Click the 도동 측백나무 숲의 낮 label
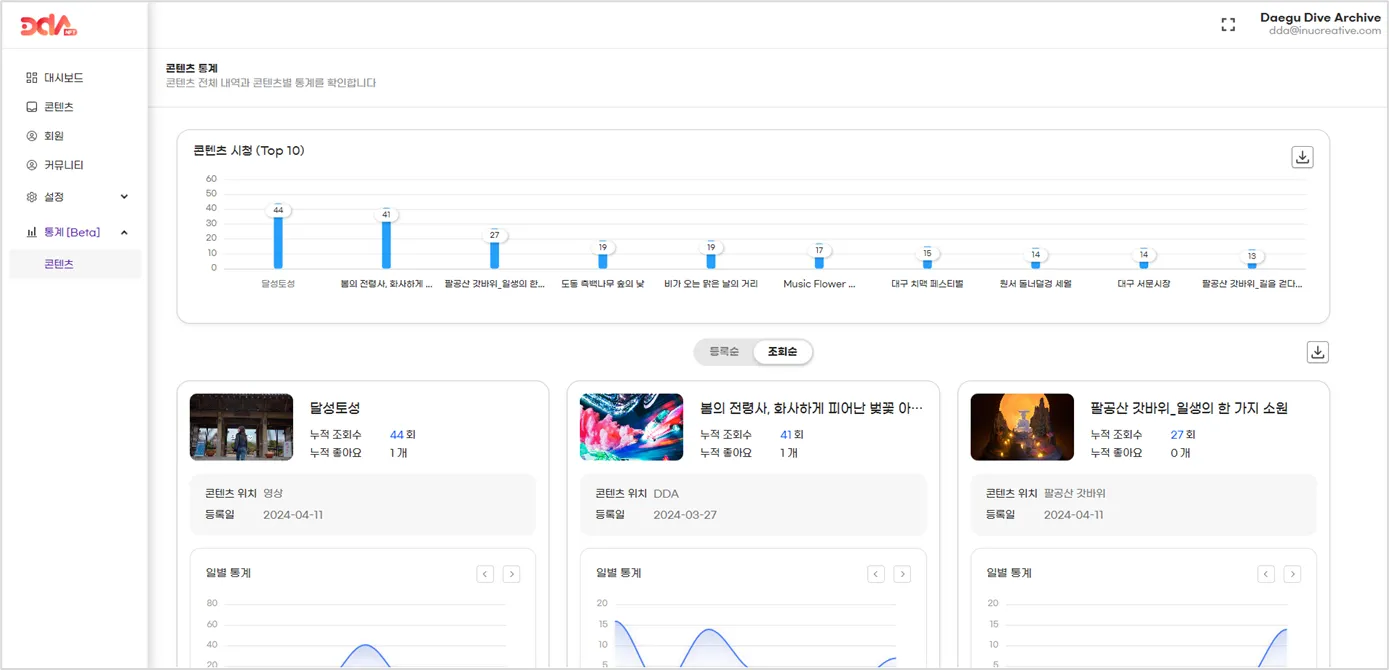 click(x=602, y=284)
